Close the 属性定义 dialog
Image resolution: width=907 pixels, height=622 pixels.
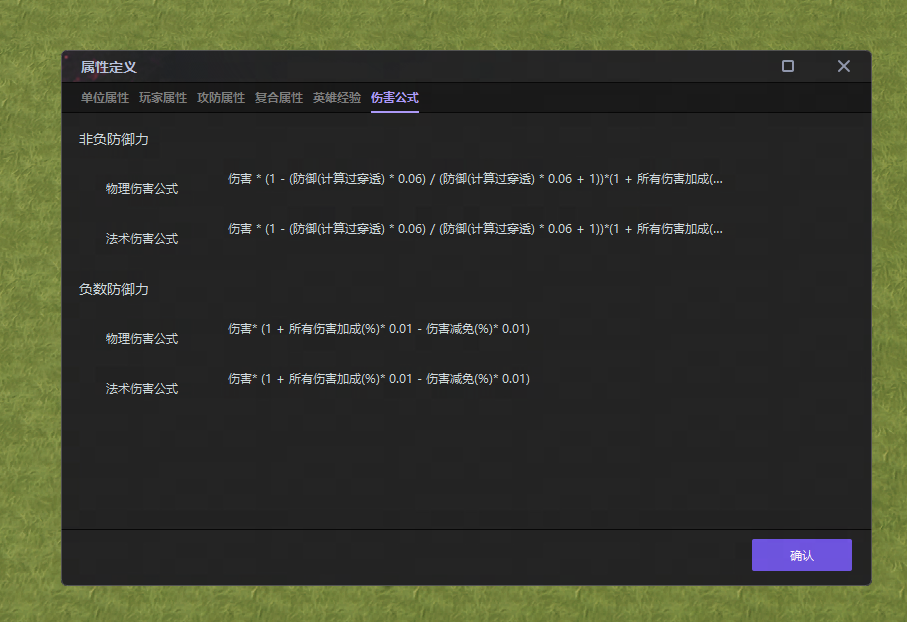[x=843, y=66]
